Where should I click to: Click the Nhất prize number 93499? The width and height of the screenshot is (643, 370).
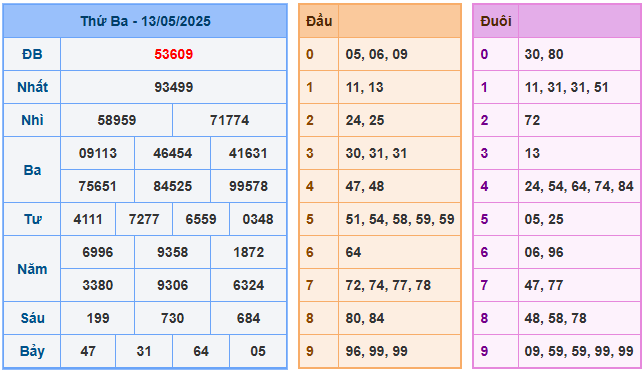(173, 87)
